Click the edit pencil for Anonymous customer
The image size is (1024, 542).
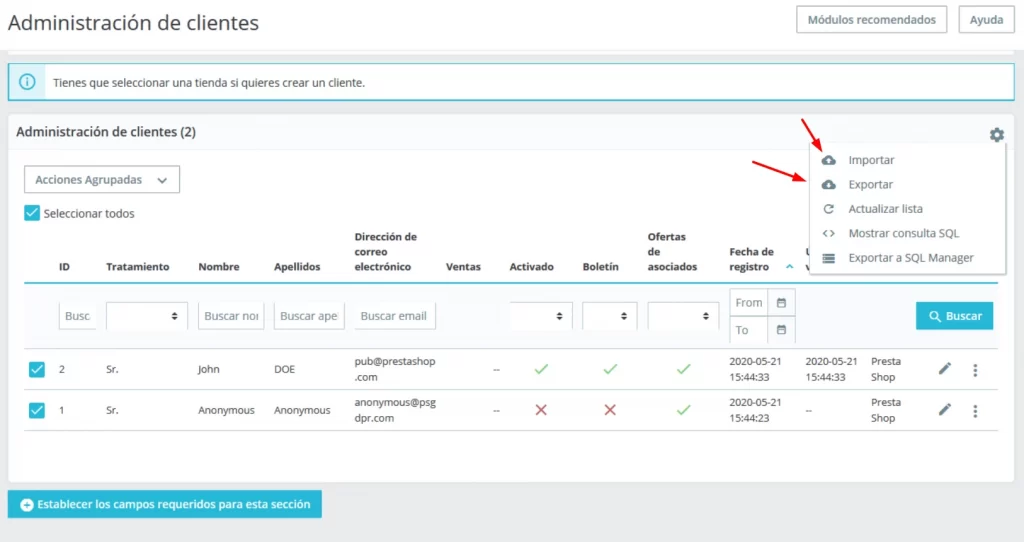pyautogui.click(x=944, y=410)
